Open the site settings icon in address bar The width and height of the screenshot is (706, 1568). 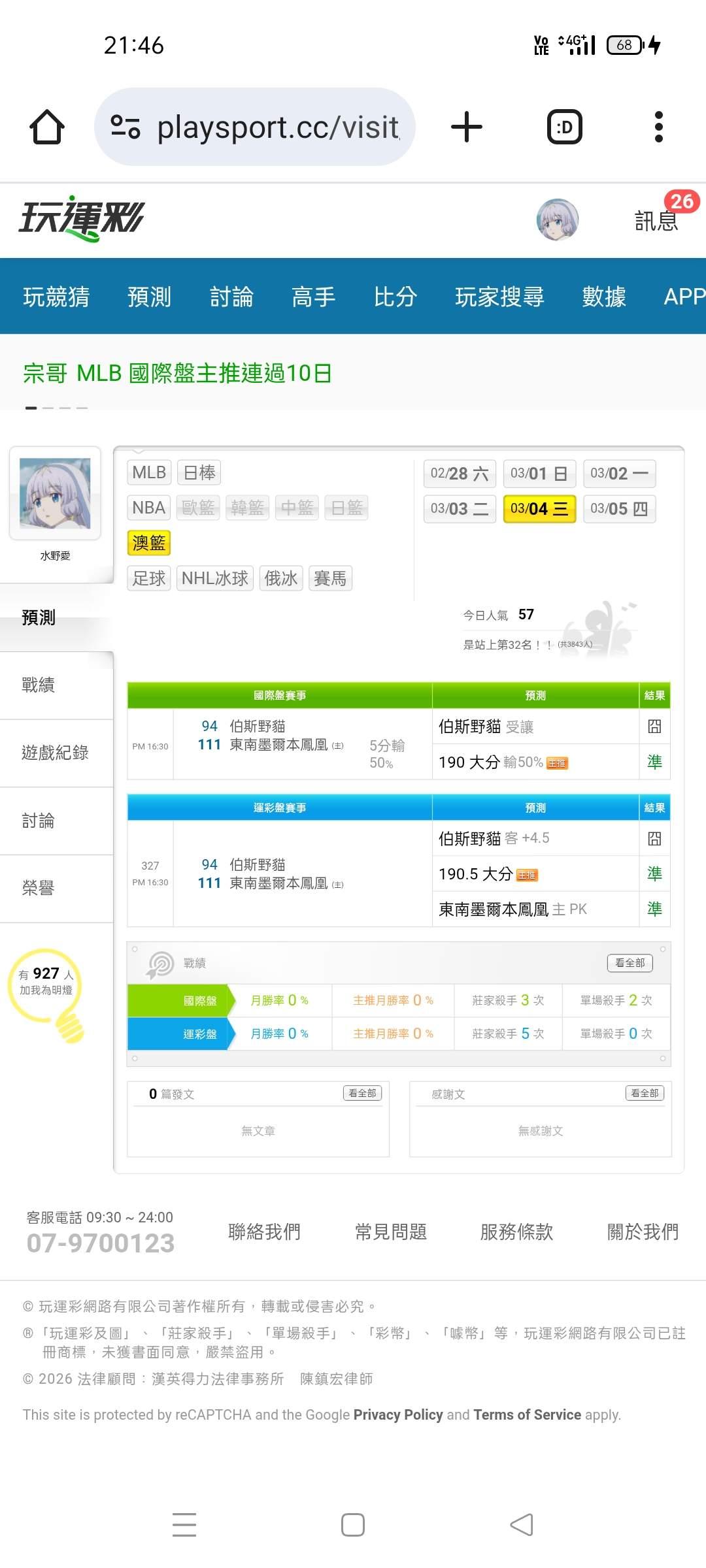(125, 127)
